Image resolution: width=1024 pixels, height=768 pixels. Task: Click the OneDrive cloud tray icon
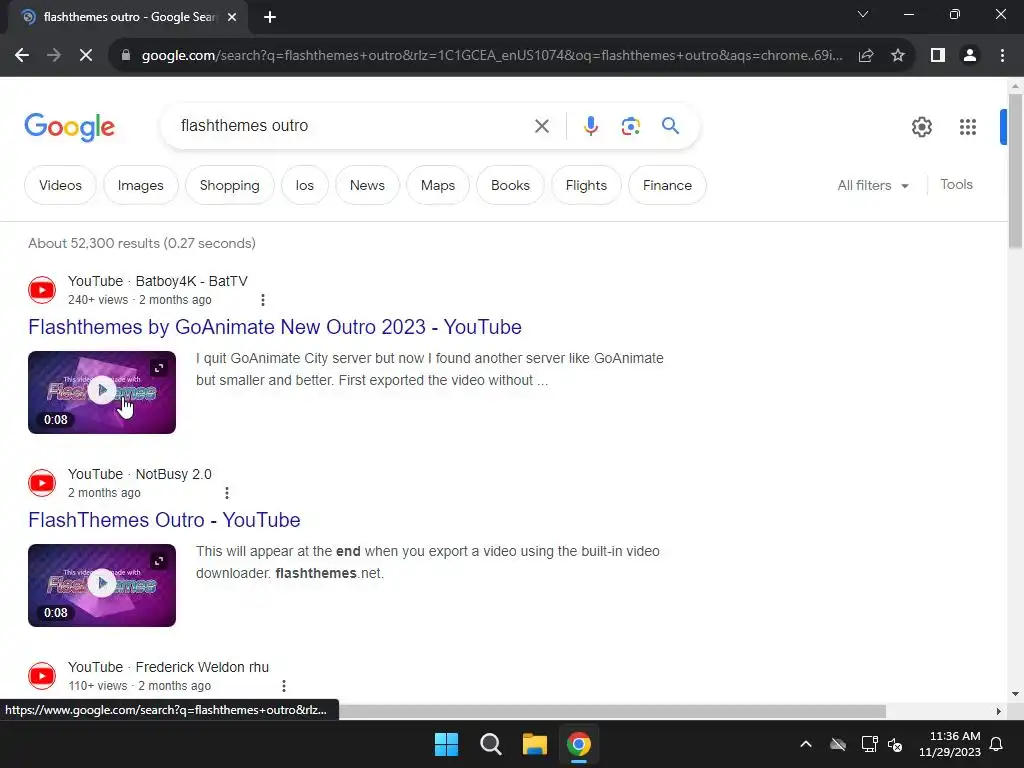tap(838, 744)
